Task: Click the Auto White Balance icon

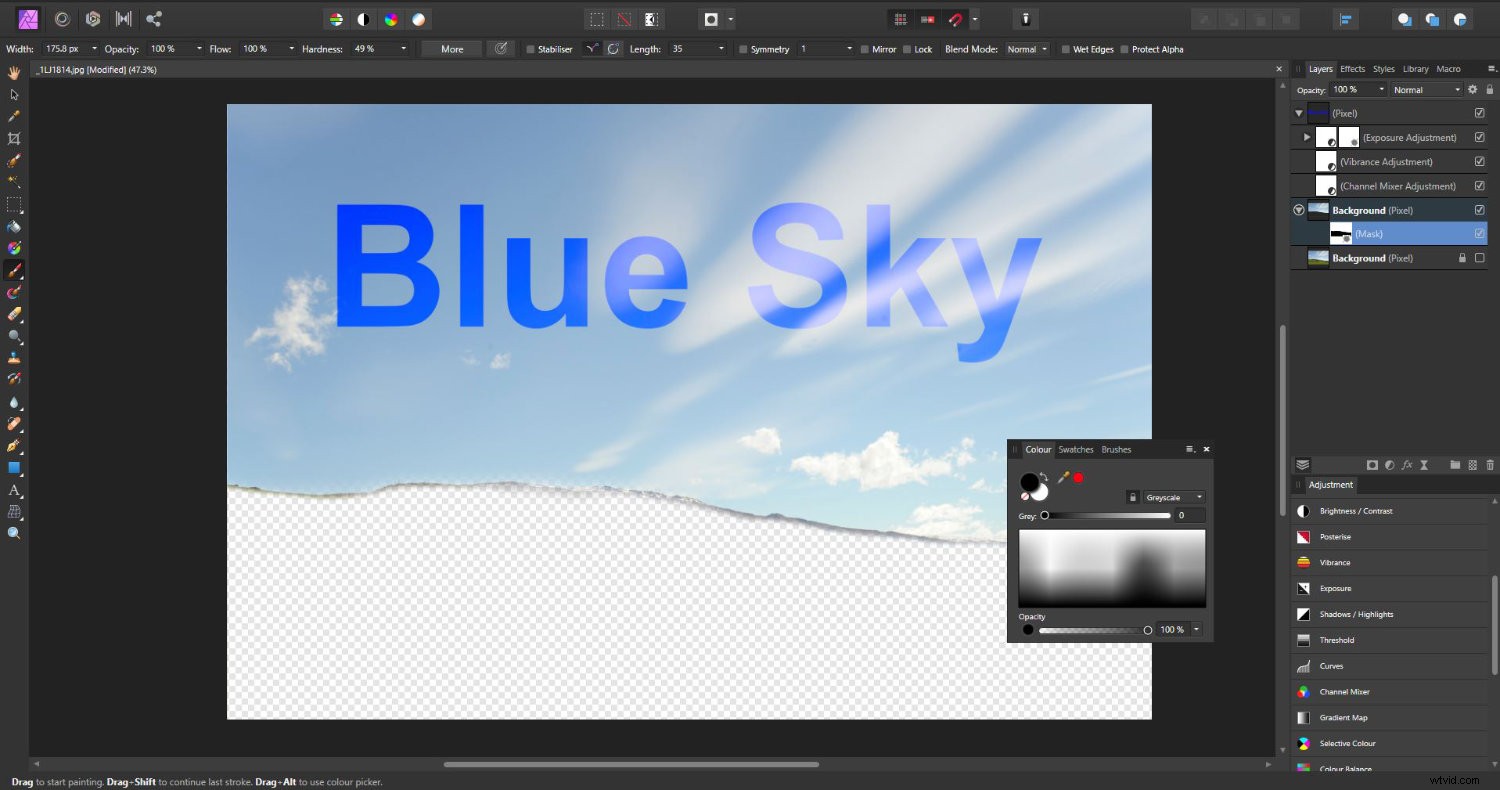Action: (418, 19)
